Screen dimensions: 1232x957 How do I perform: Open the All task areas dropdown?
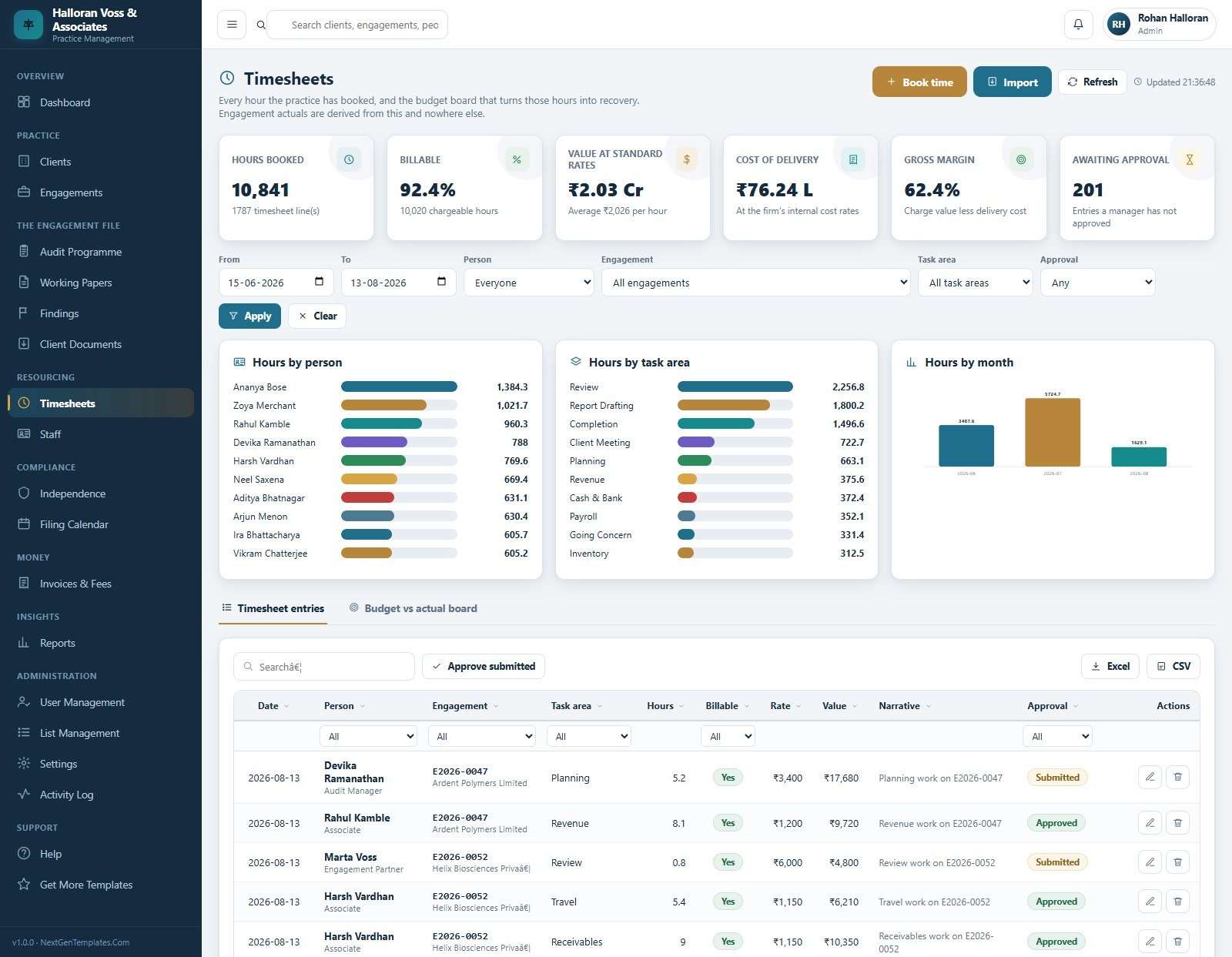[975, 283]
